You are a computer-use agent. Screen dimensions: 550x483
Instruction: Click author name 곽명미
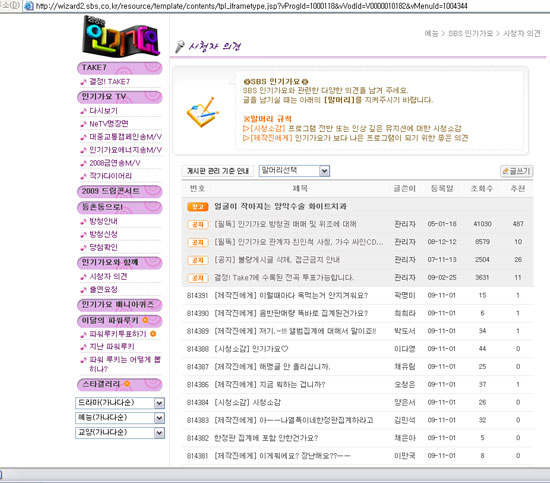point(404,296)
